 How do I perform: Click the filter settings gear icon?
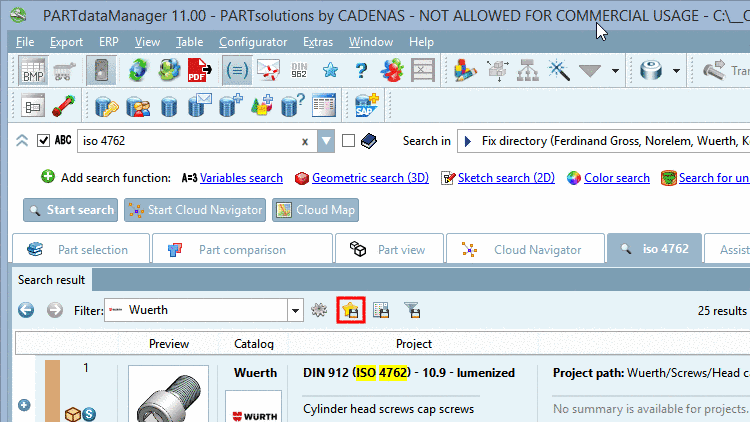tap(319, 310)
